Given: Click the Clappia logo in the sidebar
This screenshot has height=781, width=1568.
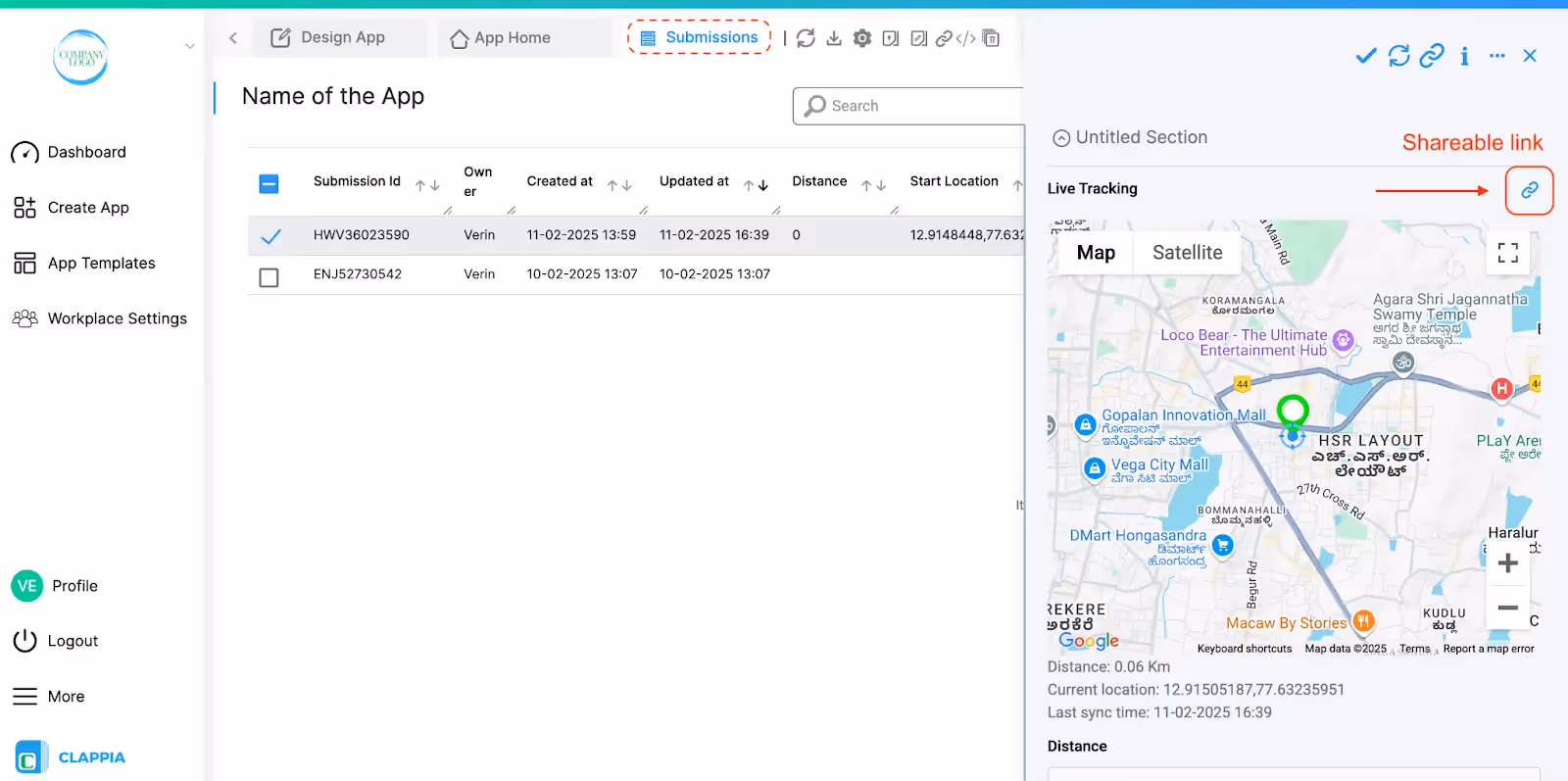Looking at the screenshot, I should click(71, 757).
